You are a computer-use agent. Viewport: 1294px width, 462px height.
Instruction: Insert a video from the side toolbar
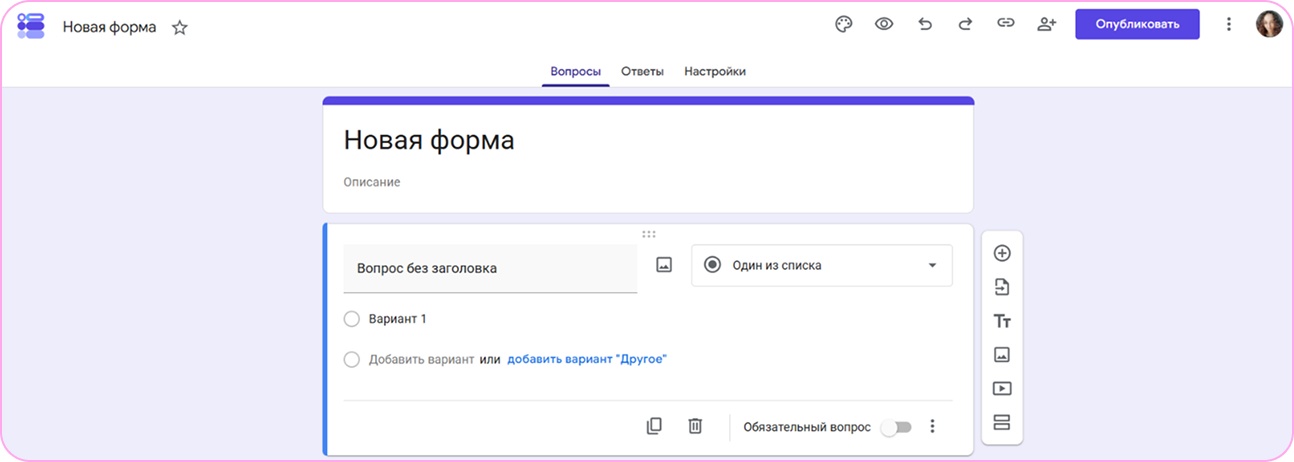[x=1002, y=388]
